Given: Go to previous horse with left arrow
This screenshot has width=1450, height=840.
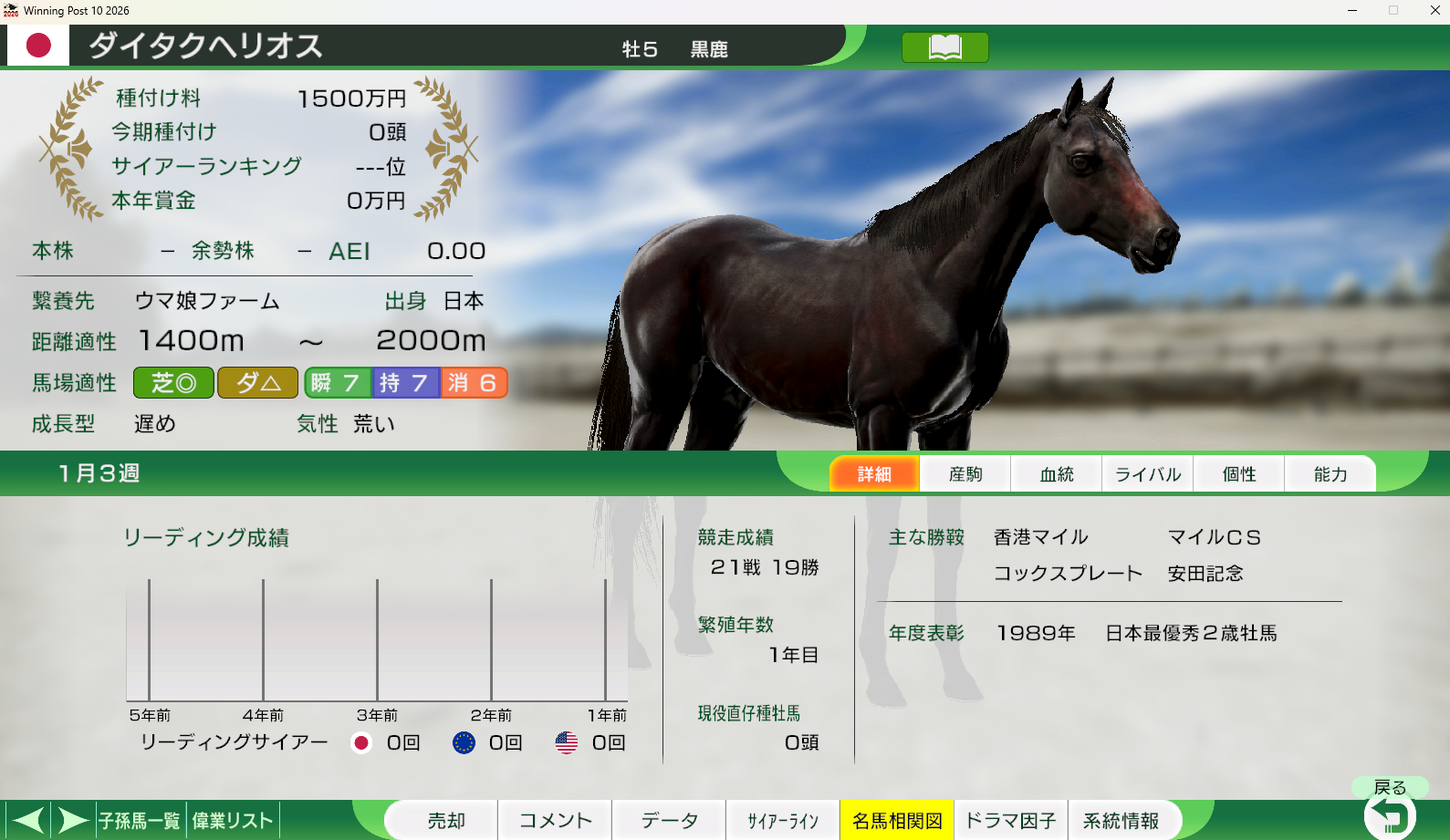Looking at the screenshot, I should (28, 820).
